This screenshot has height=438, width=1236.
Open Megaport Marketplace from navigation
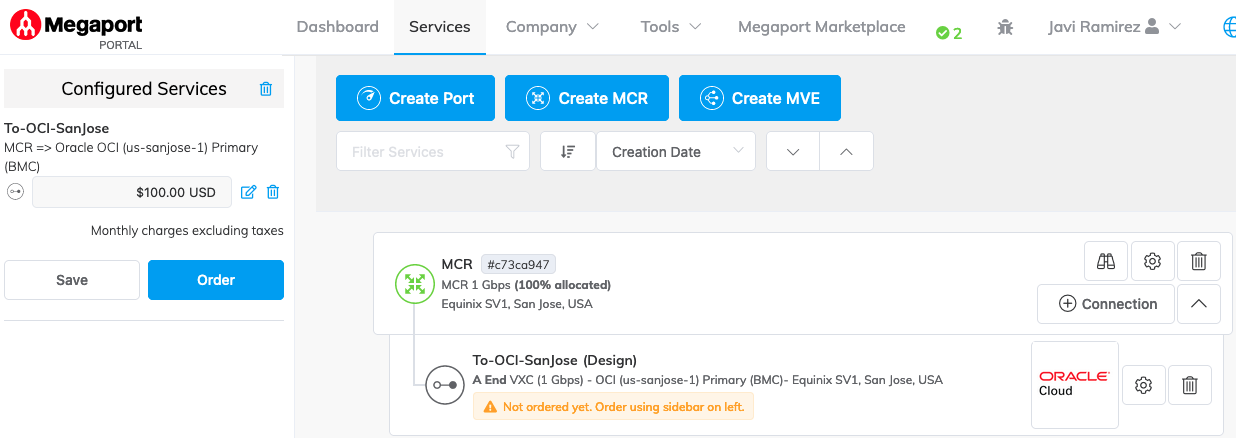[821, 27]
